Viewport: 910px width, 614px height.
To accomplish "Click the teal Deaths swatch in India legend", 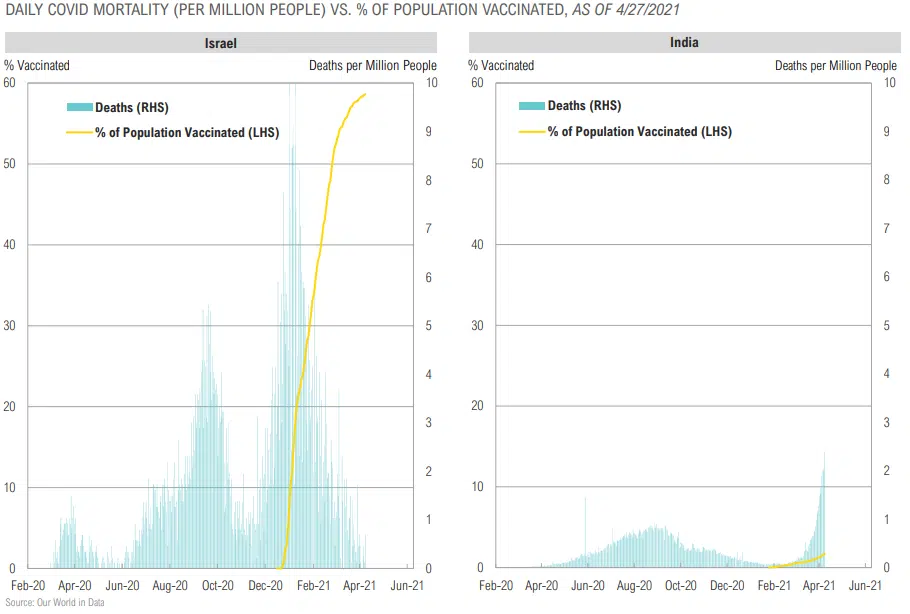I will click(x=531, y=106).
